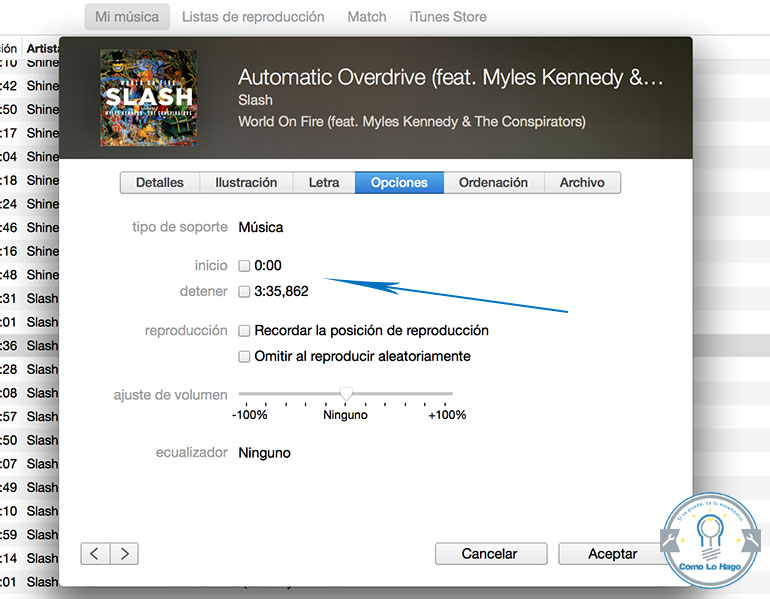The width and height of the screenshot is (770, 599).
Task: Click the -100% end of volume slider
Action: (x=249, y=415)
